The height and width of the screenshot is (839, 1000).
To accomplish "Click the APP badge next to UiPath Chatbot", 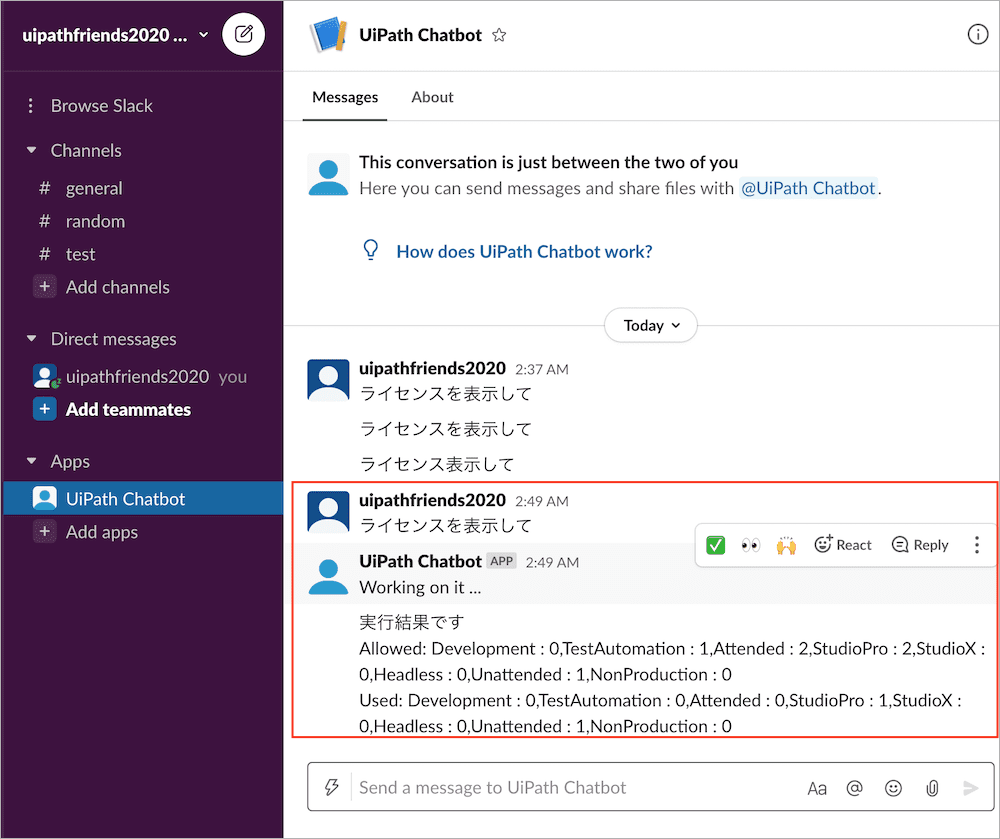I will 501,561.
